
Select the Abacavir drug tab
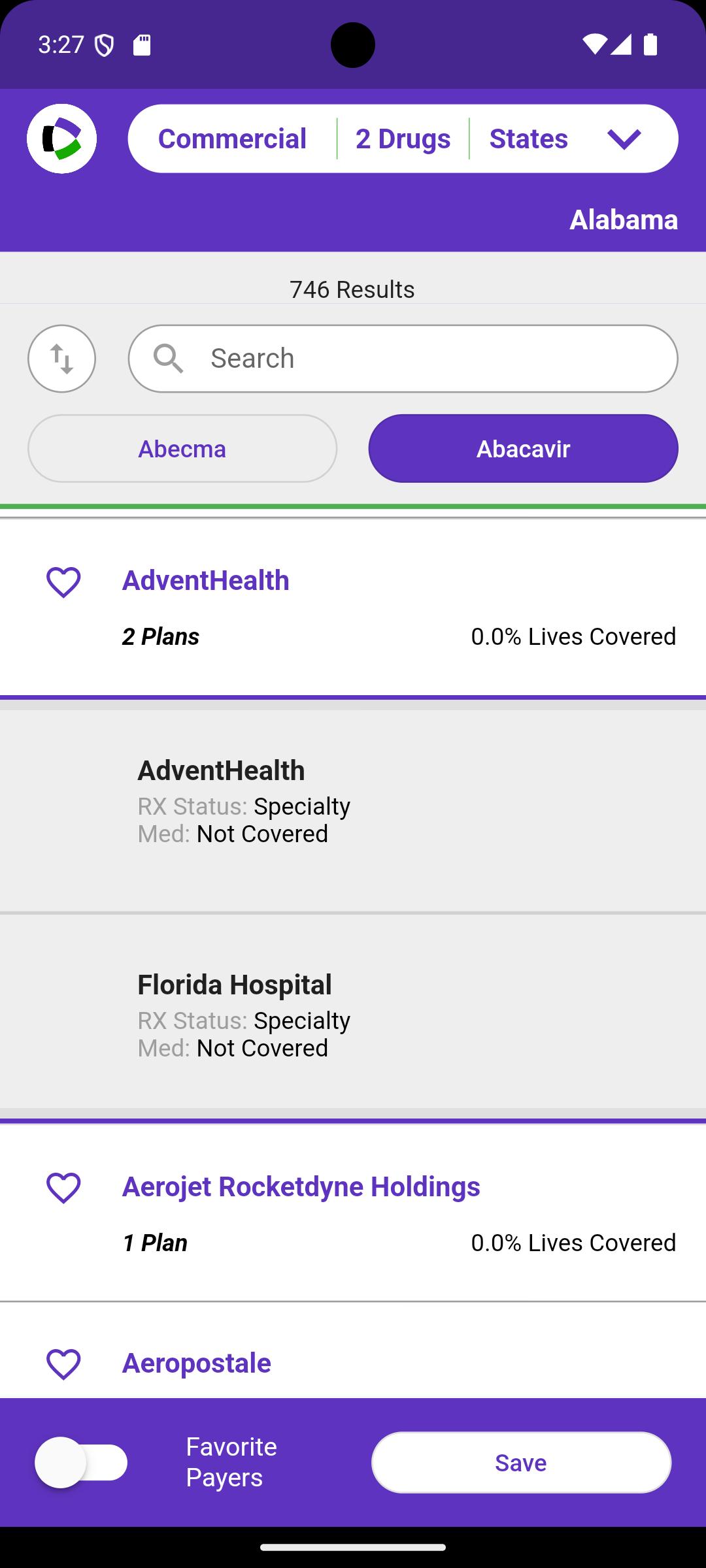click(x=523, y=449)
